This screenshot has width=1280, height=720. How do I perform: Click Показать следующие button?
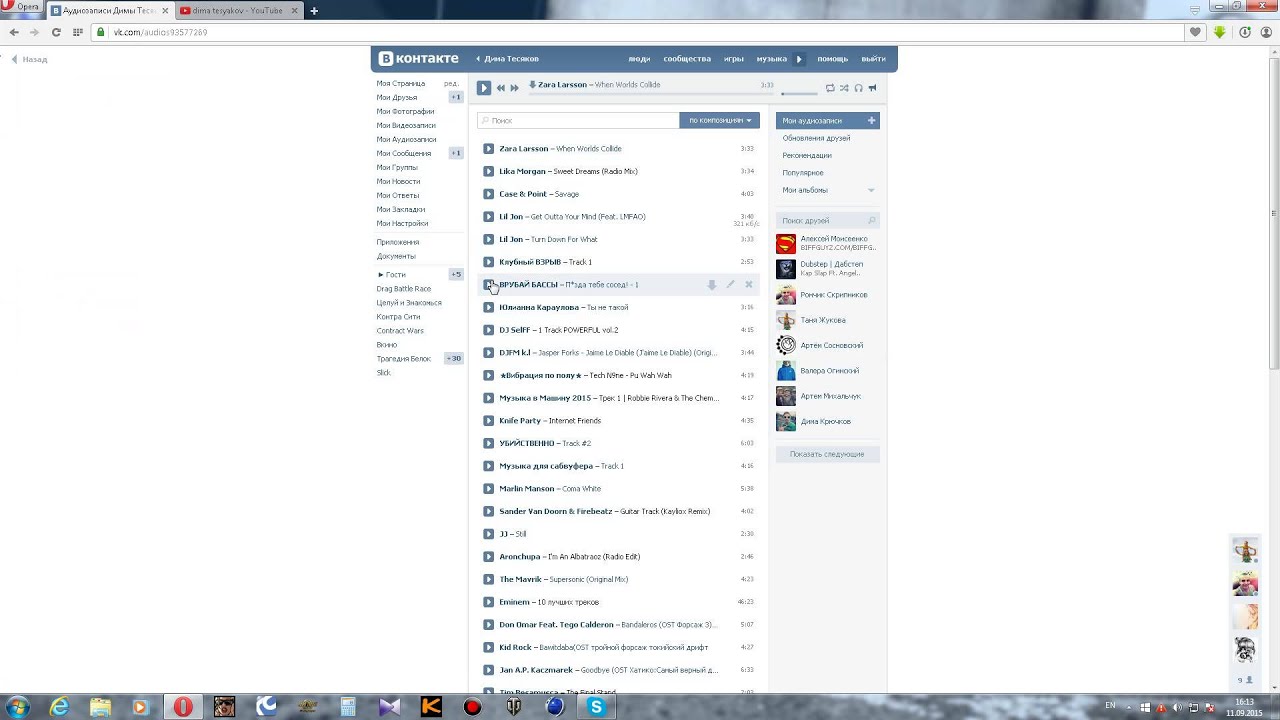pos(827,454)
